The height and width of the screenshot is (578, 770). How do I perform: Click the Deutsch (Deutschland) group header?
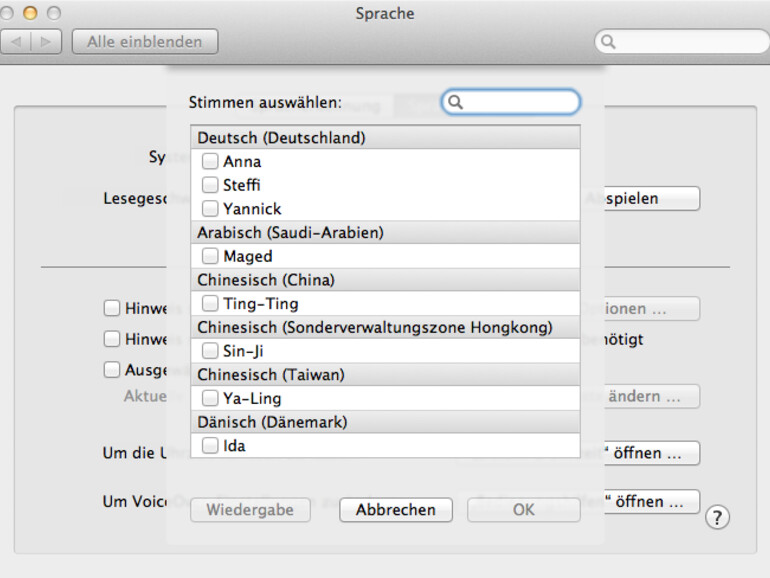[x=385, y=138]
